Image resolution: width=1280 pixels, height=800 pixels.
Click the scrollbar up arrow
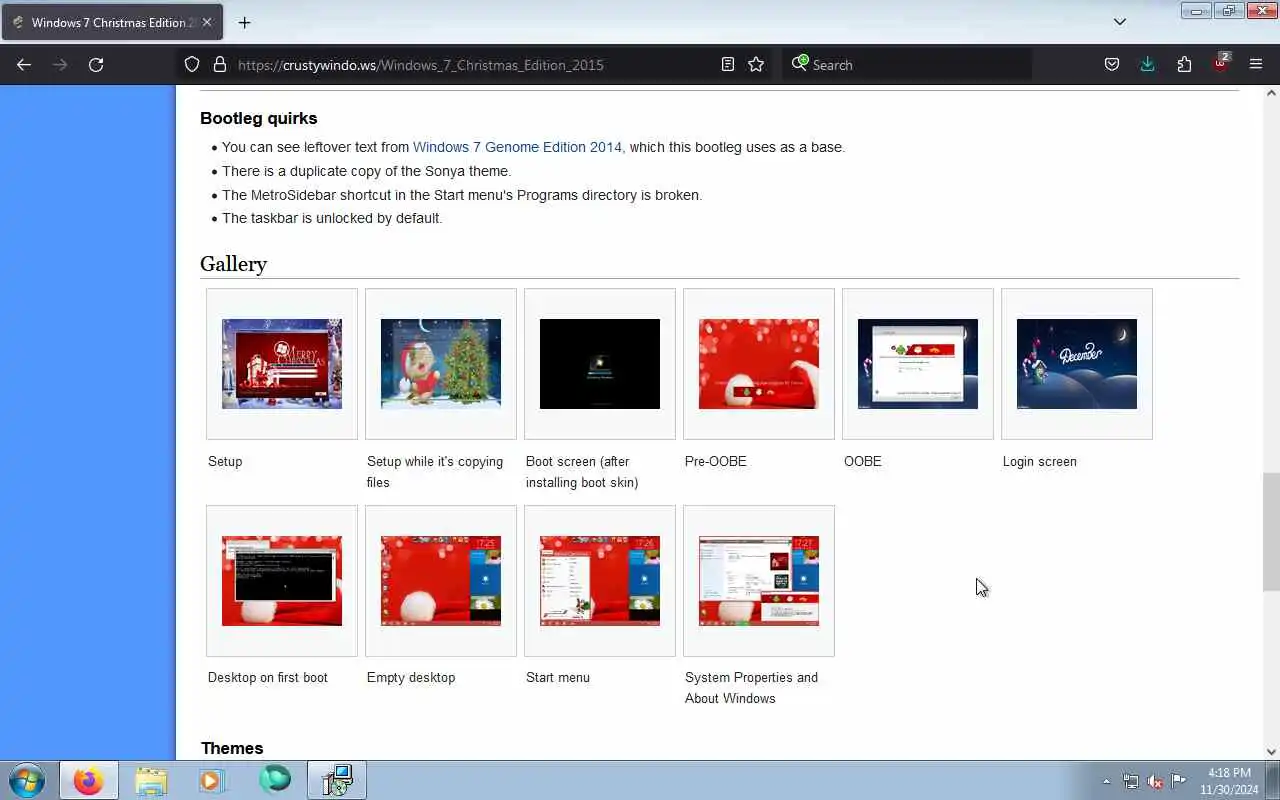point(1271,92)
